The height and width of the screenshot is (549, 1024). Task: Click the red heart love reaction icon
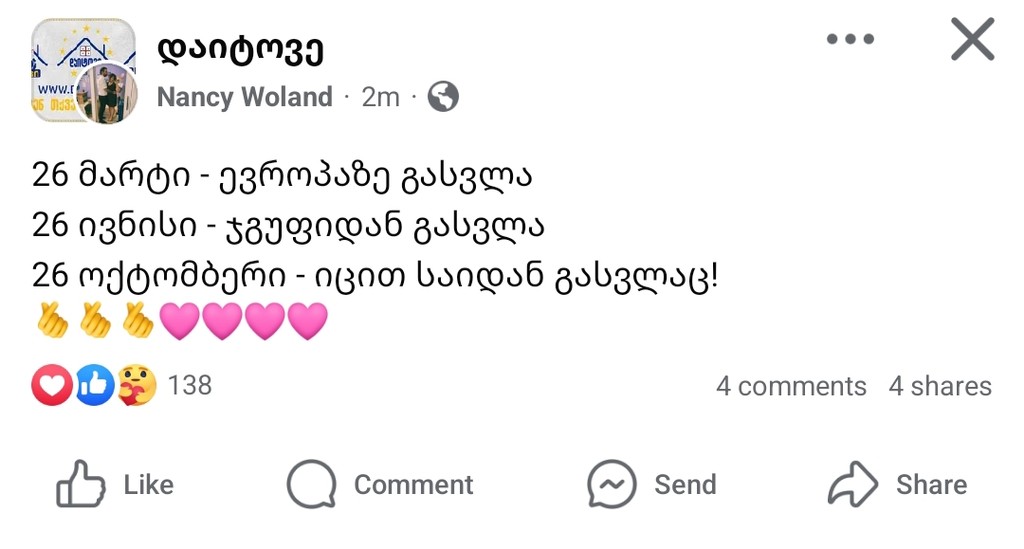point(52,385)
